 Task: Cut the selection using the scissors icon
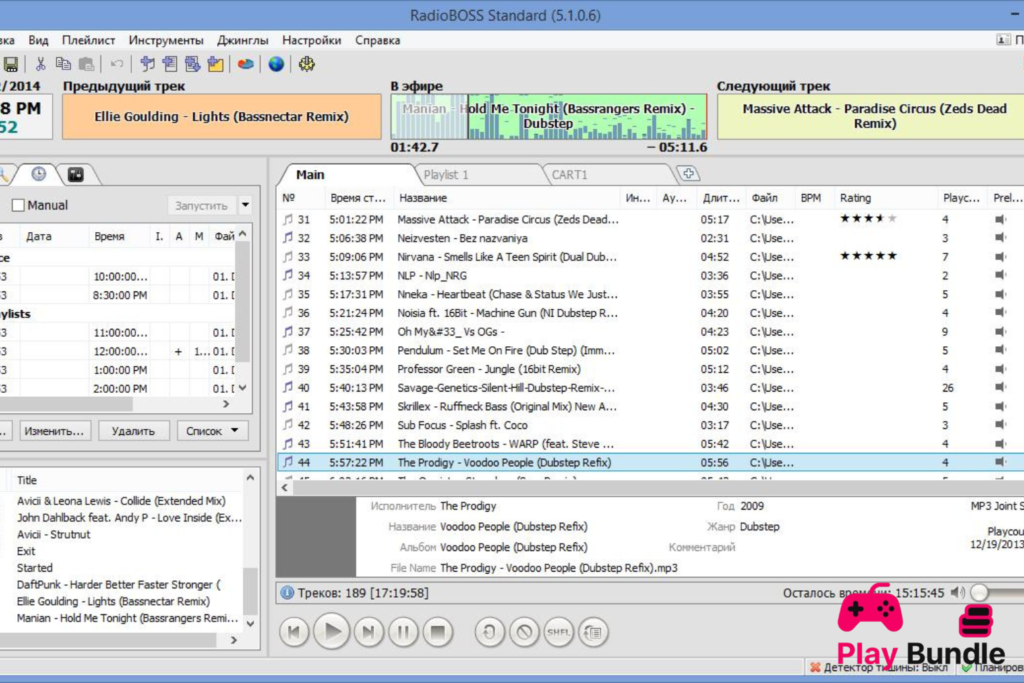pyautogui.click(x=40, y=63)
